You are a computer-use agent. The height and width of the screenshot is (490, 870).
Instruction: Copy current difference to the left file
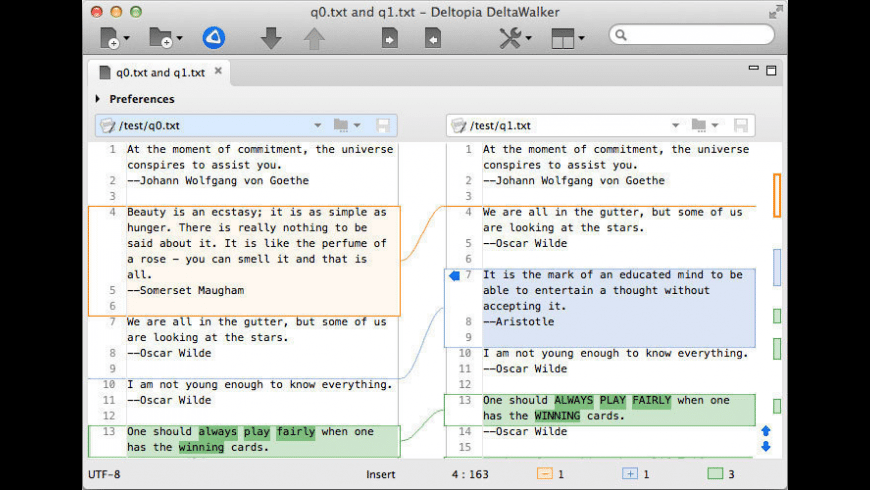[432, 38]
